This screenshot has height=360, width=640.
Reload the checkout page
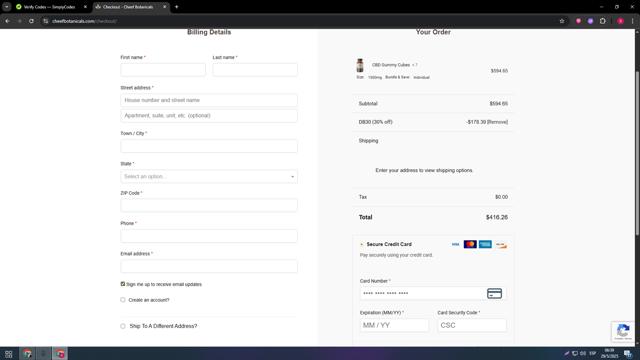tap(31, 21)
